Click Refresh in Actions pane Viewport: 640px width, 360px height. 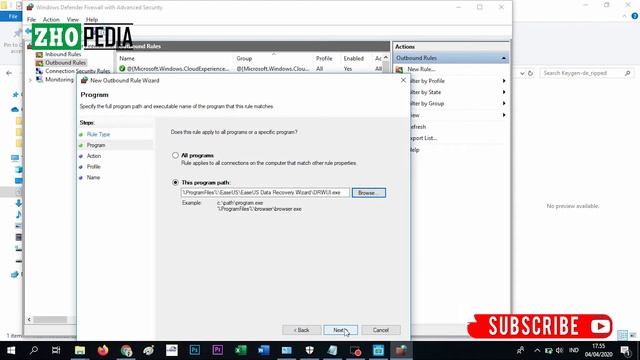click(418, 127)
